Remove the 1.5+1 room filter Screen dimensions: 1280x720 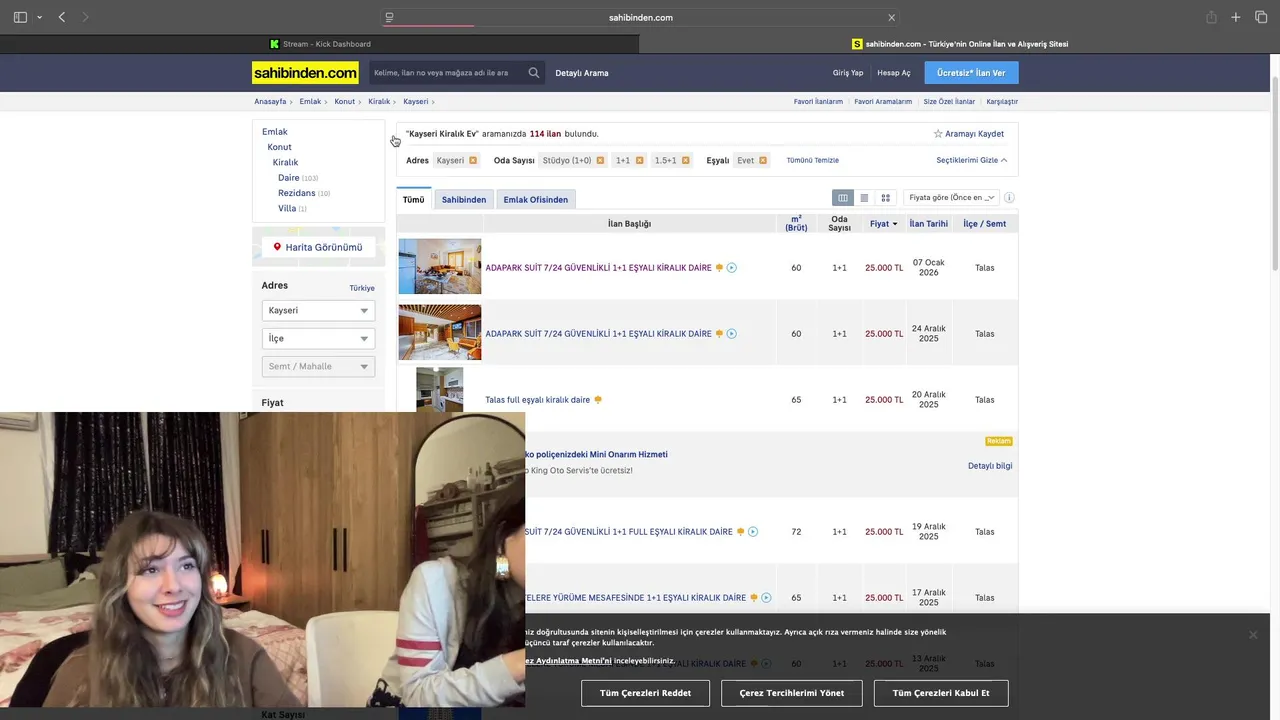686,160
